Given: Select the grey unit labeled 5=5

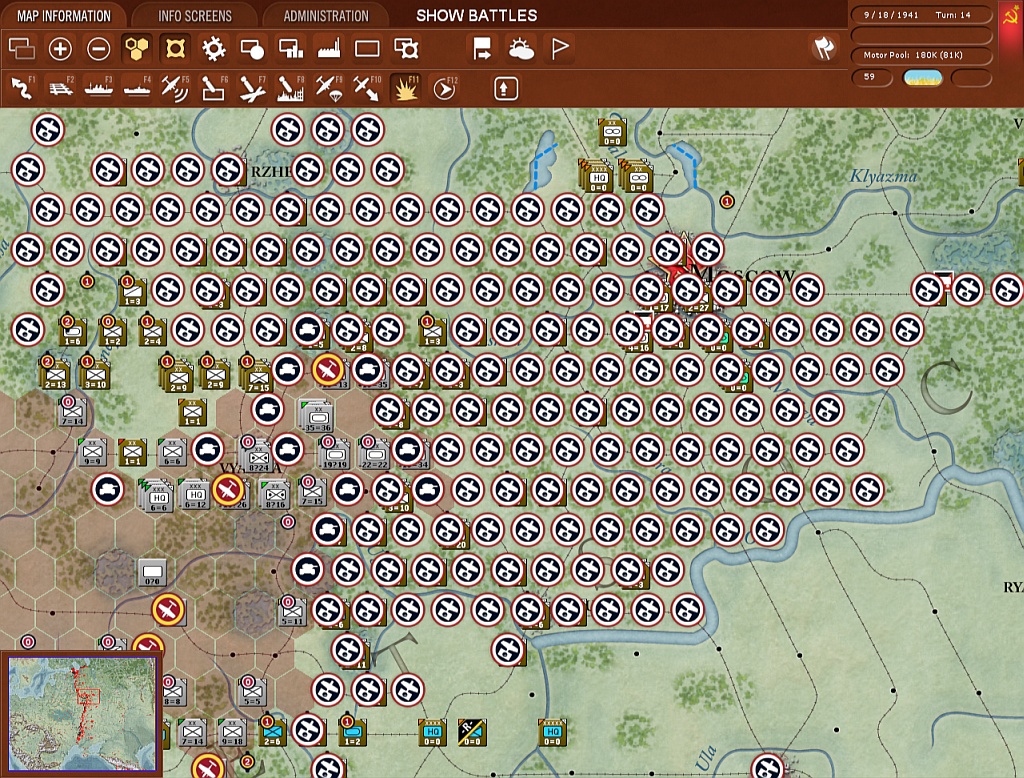Looking at the screenshot, I should coord(253,692).
